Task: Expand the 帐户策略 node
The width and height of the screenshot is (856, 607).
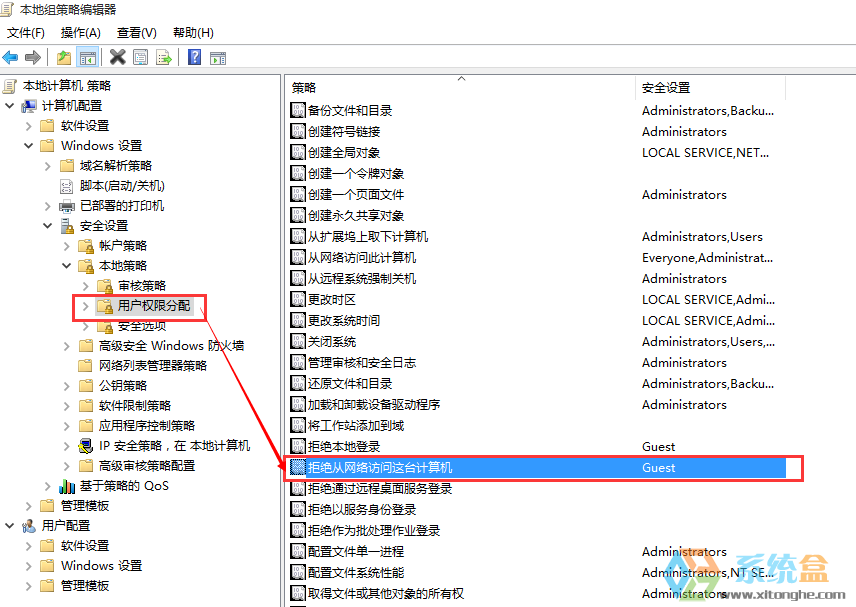Action: tap(67, 246)
